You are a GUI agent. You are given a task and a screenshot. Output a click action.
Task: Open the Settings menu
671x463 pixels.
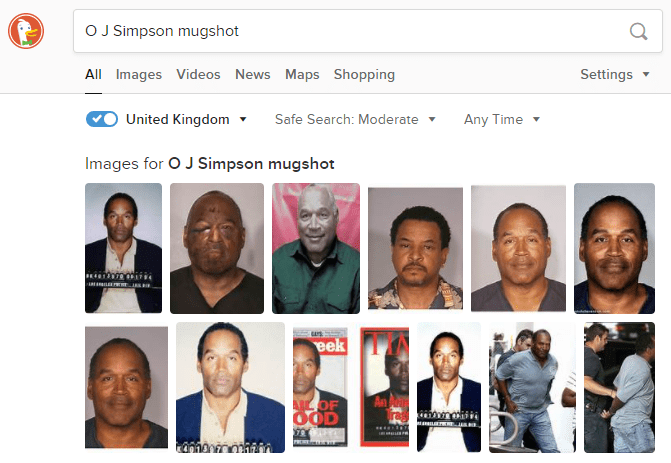pos(615,74)
